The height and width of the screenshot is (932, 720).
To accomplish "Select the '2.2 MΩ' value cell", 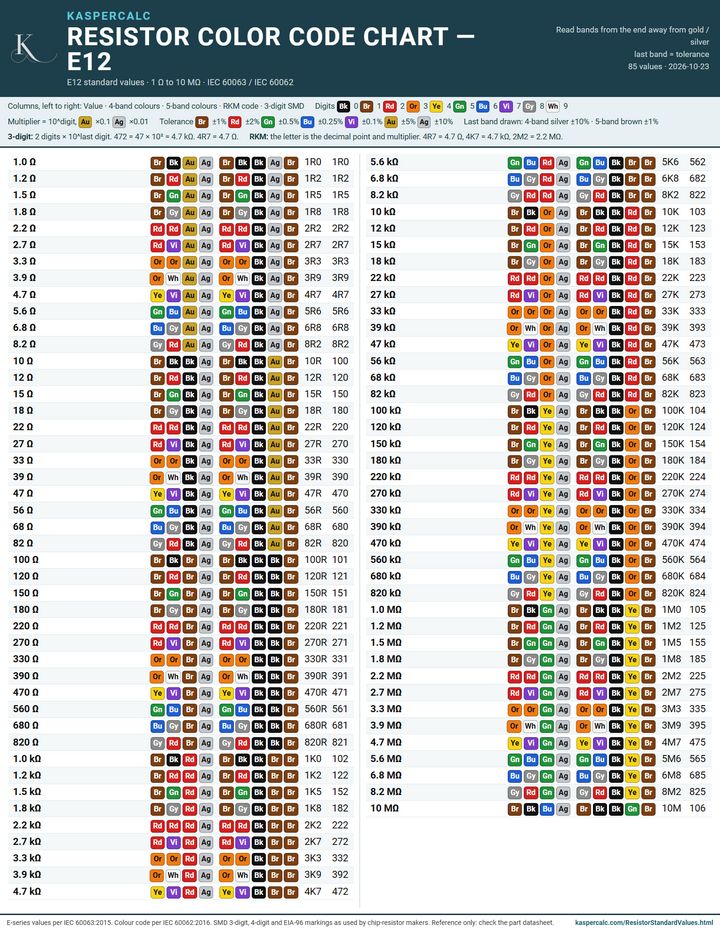I will click(x=386, y=676).
